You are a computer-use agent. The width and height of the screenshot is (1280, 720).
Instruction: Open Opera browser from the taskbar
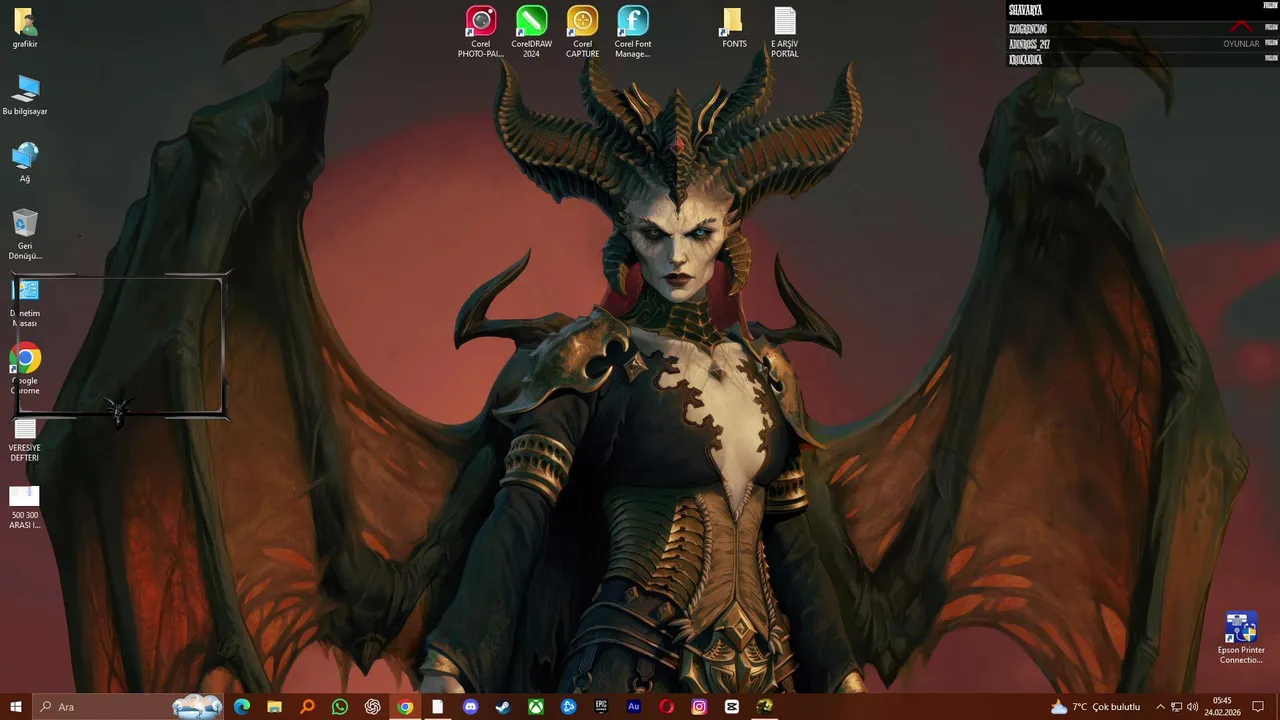tap(667, 707)
